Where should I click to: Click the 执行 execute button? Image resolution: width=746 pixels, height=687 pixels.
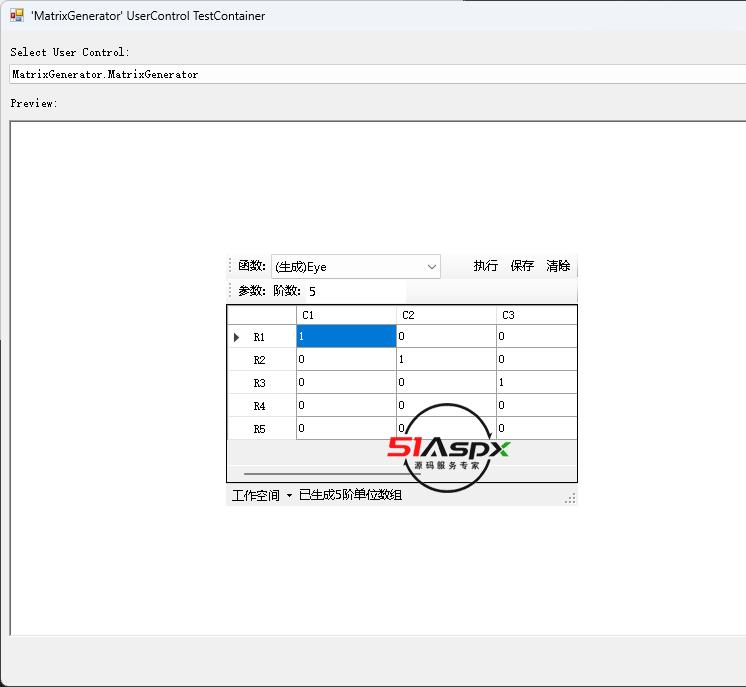[486, 266]
